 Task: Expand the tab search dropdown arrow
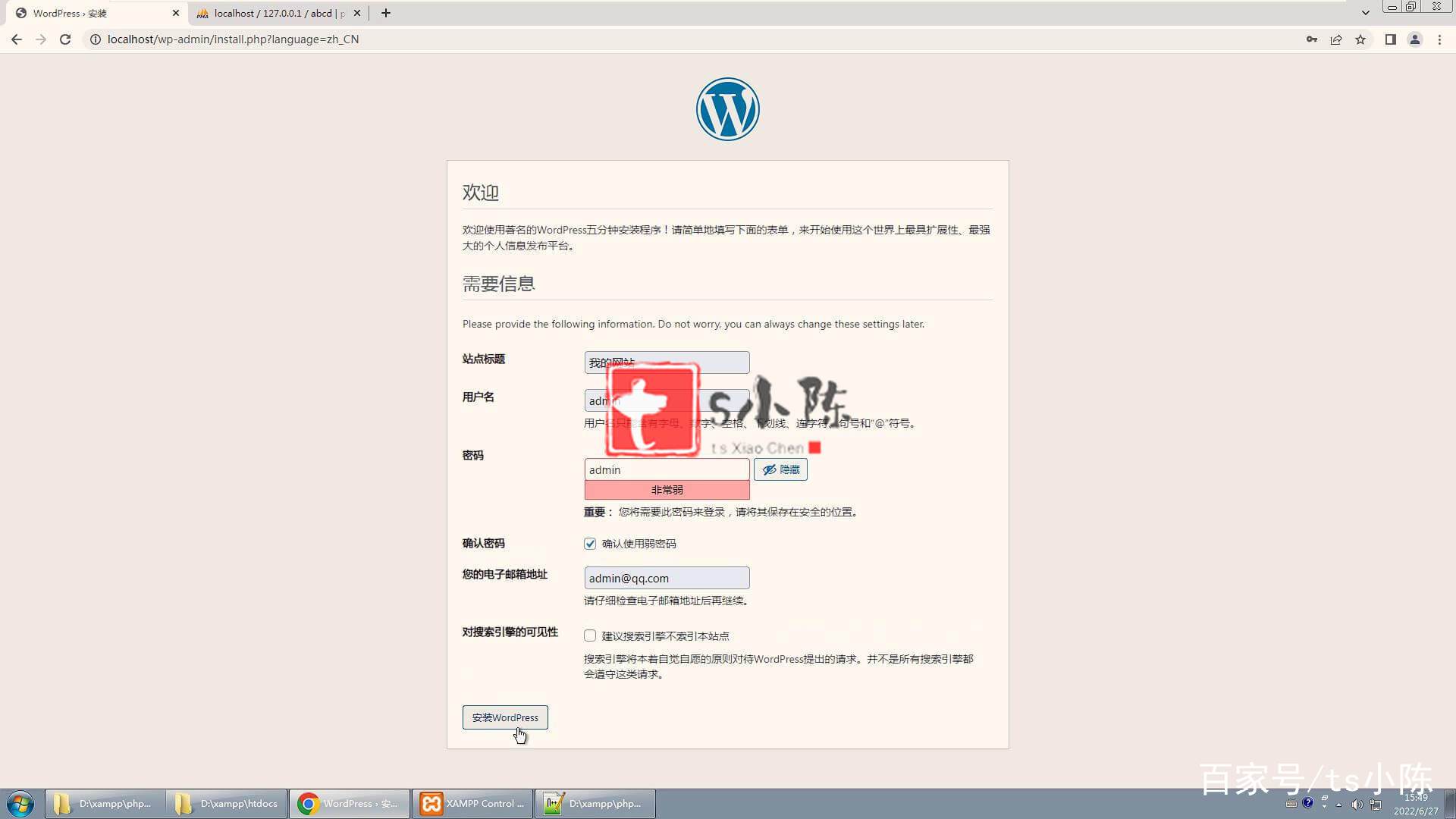[1365, 13]
